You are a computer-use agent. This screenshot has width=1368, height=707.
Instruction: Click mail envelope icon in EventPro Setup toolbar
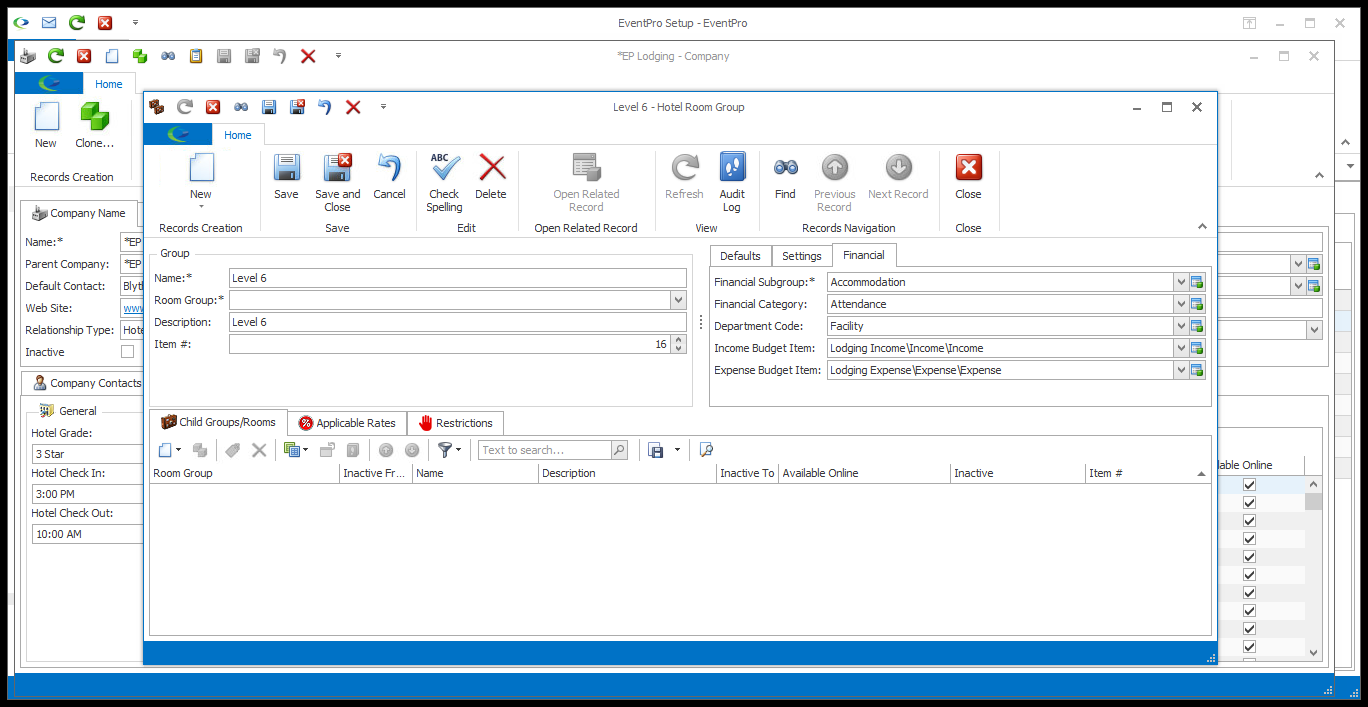tap(49, 22)
